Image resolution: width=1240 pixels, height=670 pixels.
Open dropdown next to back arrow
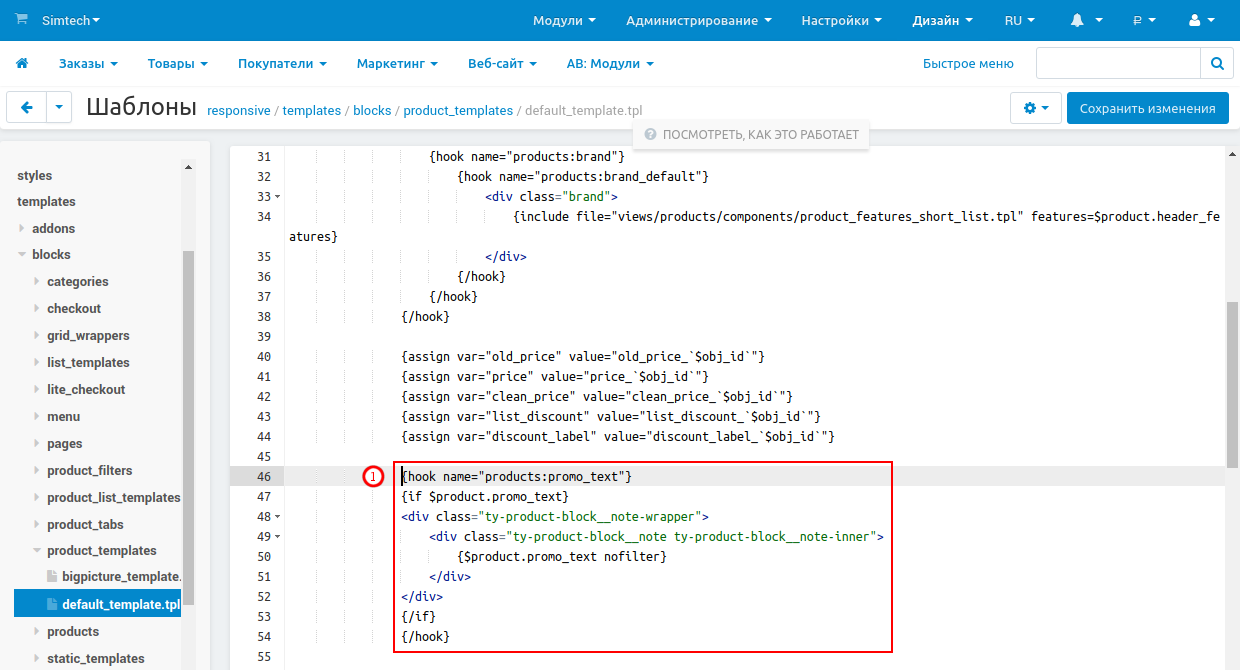point(59,108)
